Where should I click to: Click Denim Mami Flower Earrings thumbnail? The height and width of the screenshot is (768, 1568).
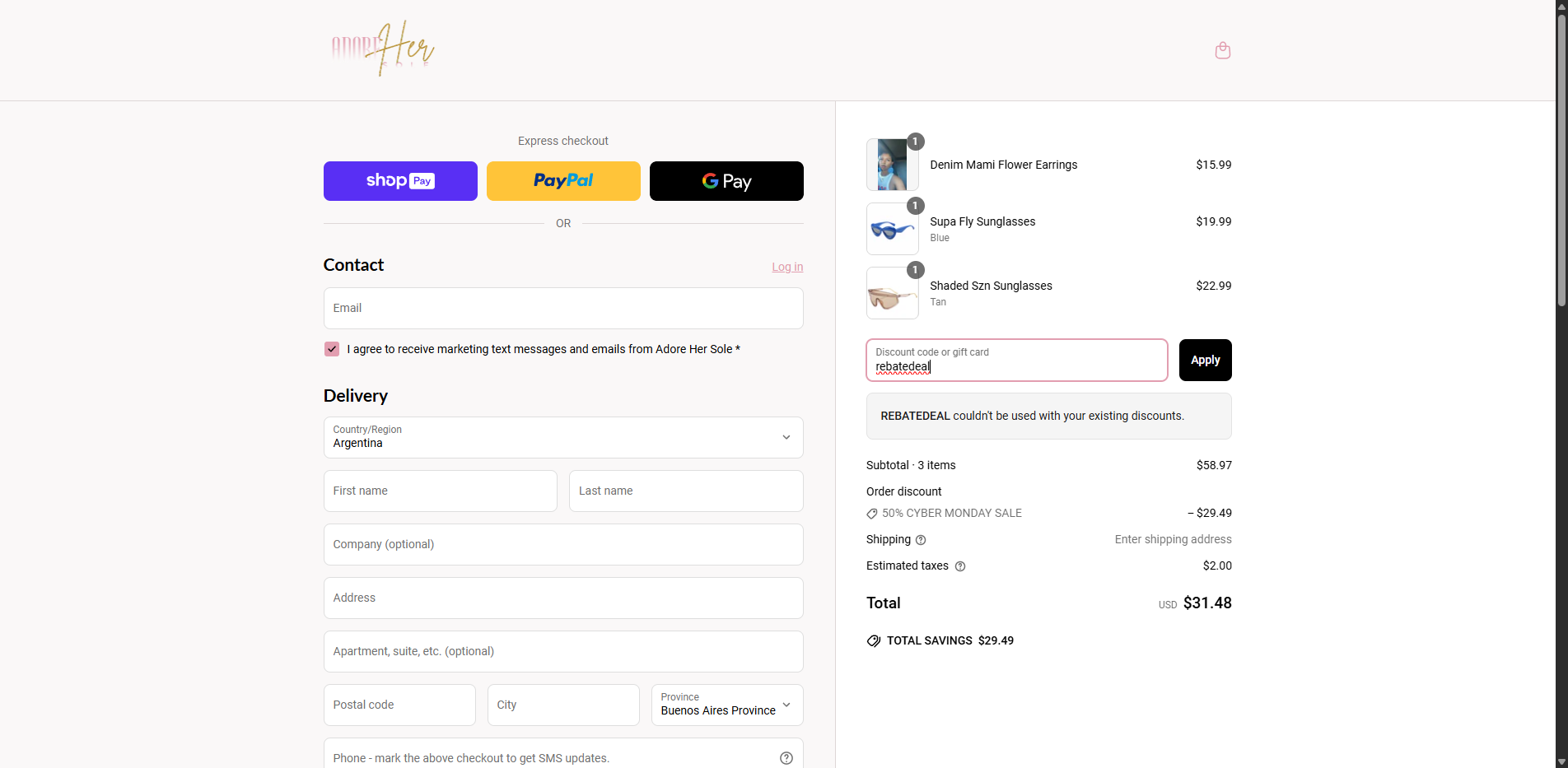pos(893,165)
